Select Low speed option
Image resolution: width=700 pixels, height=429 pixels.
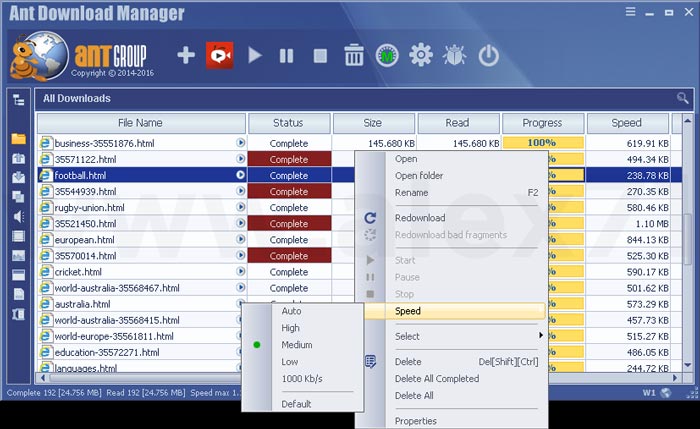(x=289, y=362)
